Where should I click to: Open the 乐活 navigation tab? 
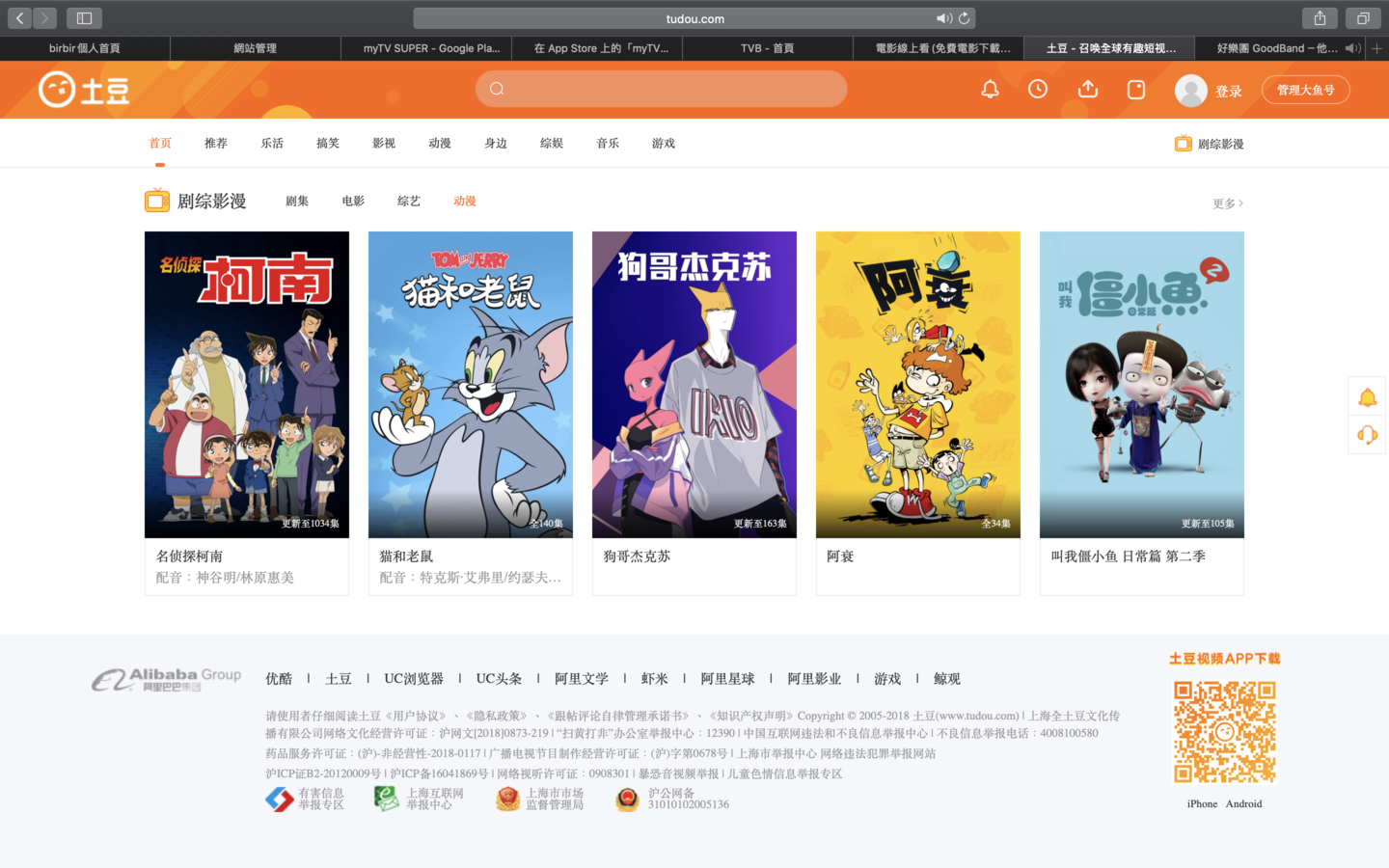pos(272,143)
